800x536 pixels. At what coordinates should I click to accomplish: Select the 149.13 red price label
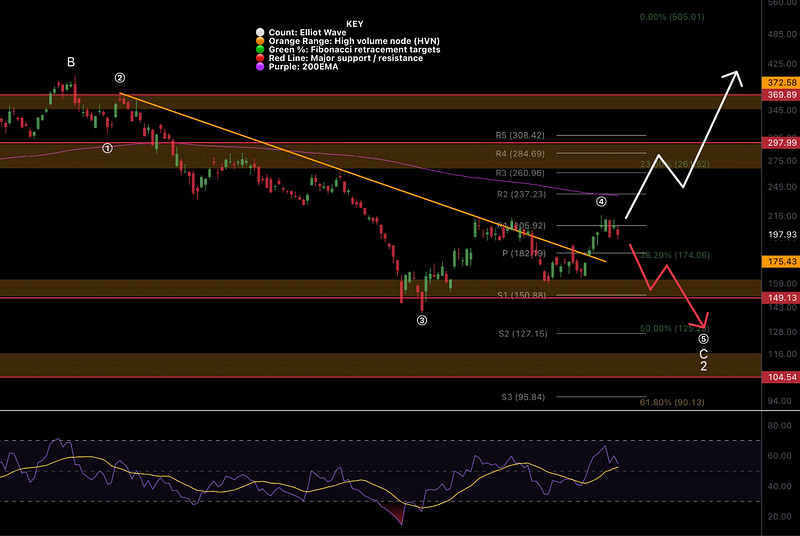[x=781, y=298]
